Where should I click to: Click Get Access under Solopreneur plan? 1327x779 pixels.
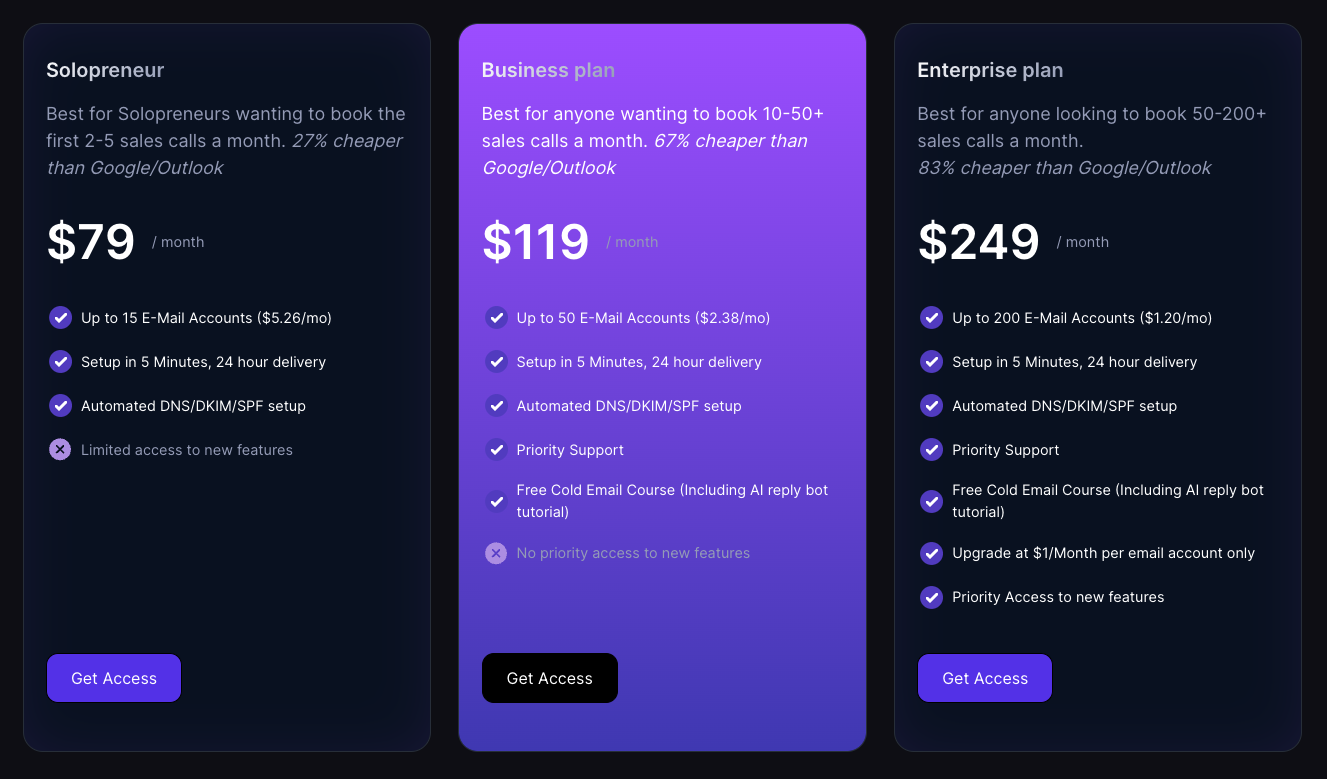click(x=114, y=678)
